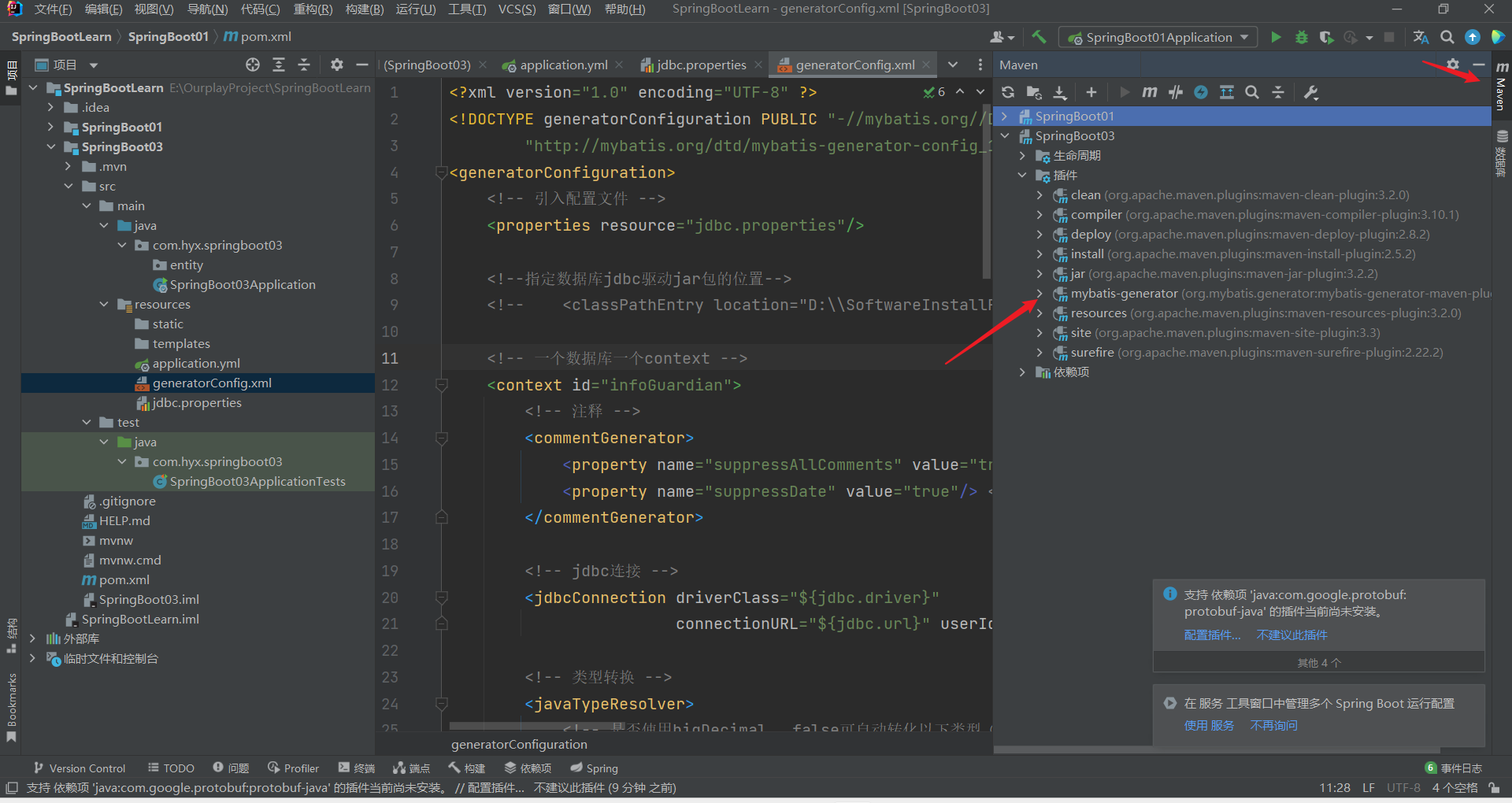Open Maven panel gear settings icon
This screenshot has width=1512, height=803.
[1453, 65]
